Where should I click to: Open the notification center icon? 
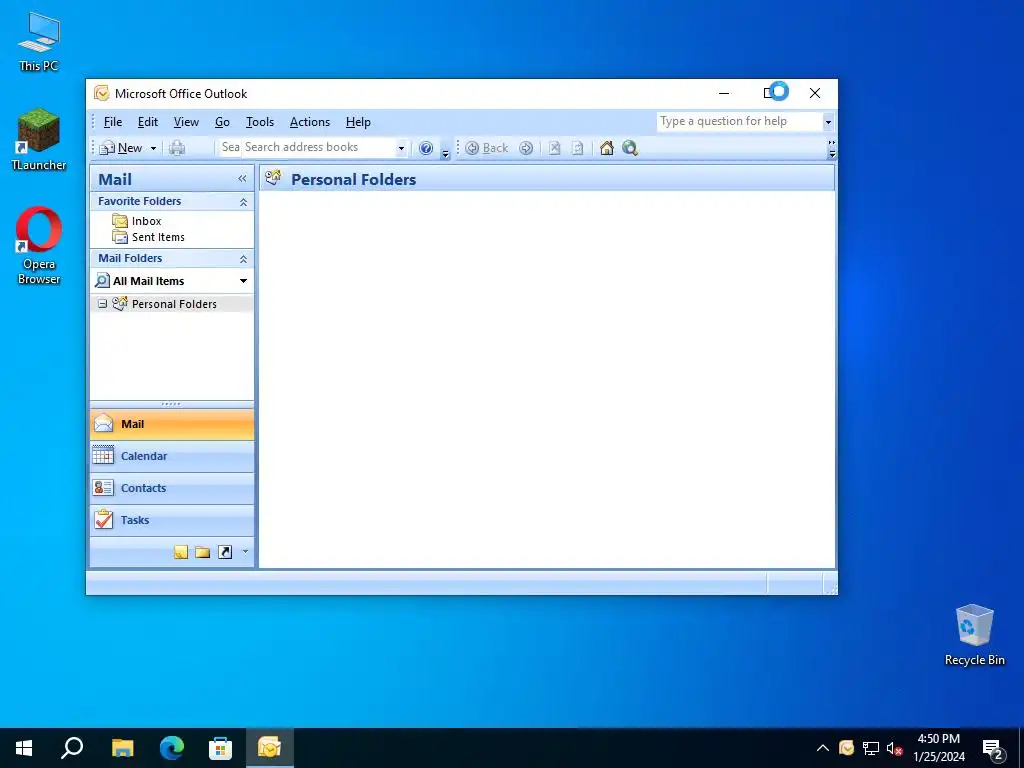(993, 749)
